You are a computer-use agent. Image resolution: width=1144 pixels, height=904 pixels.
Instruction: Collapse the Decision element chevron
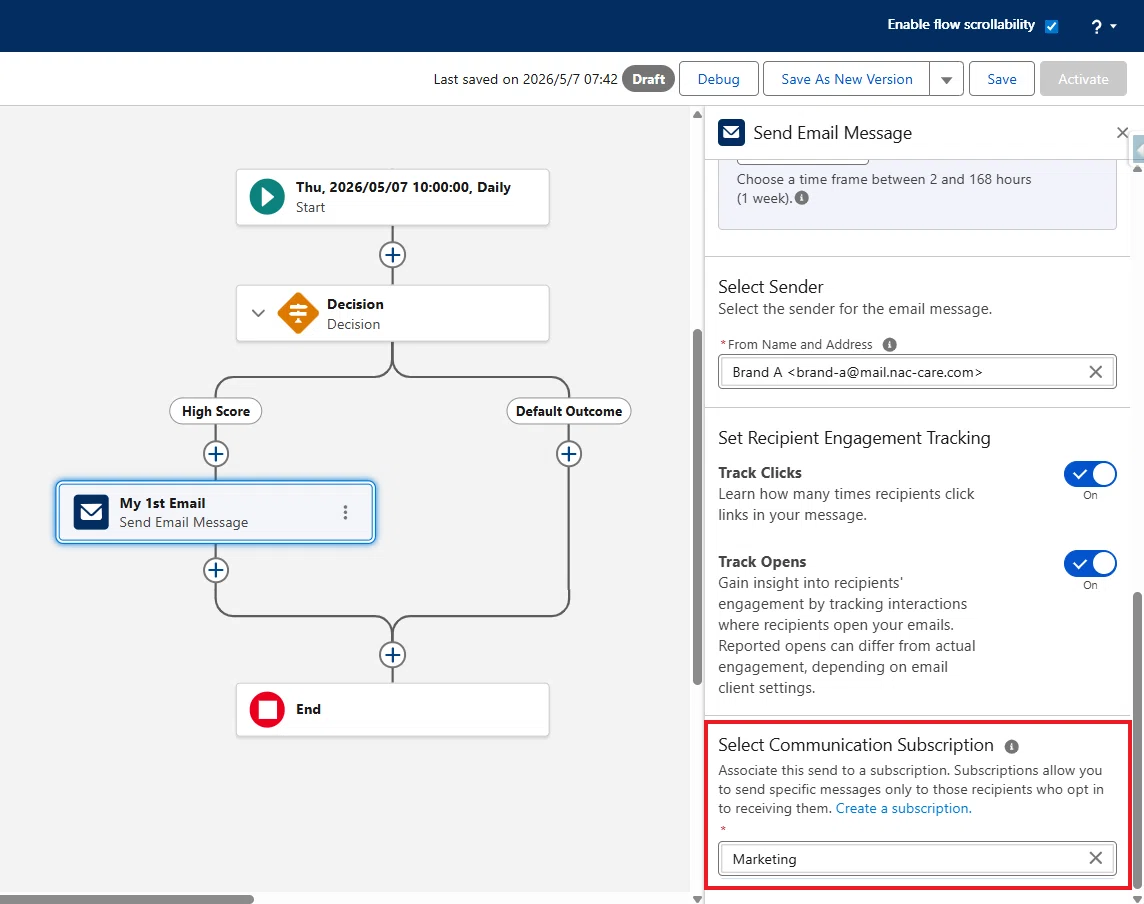click(258, 313)
